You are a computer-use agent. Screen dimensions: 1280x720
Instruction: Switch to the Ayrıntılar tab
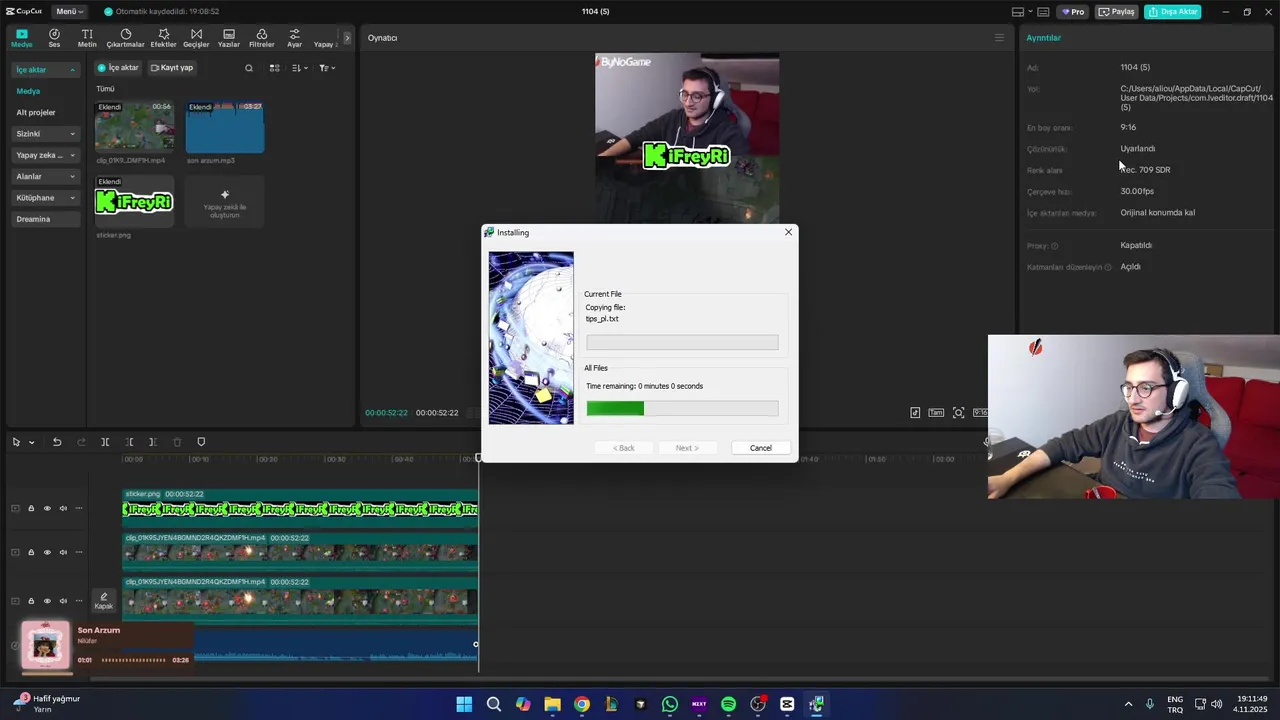1043,38
